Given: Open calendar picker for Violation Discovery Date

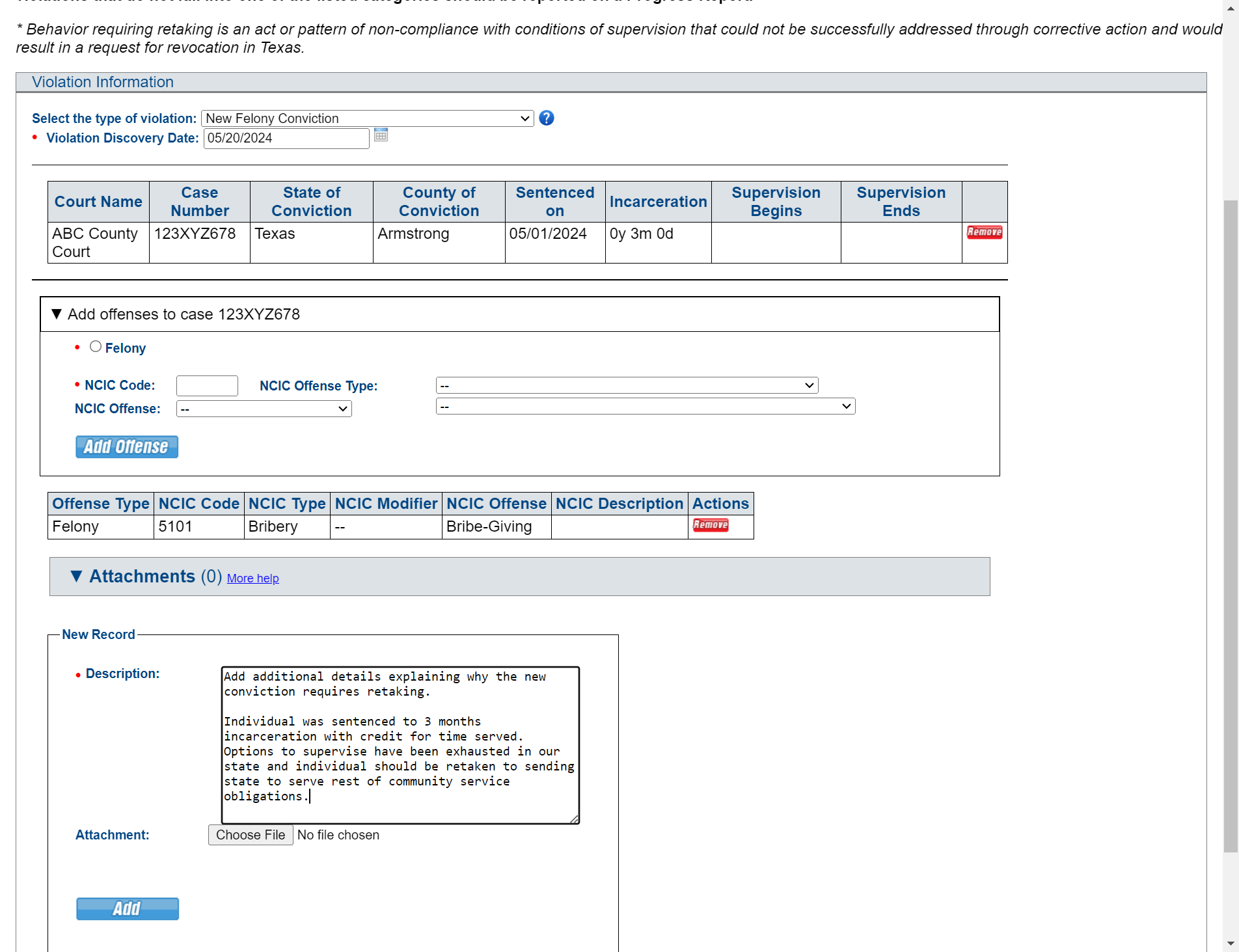Looking at the screenshot, I should tap(381, 135).
